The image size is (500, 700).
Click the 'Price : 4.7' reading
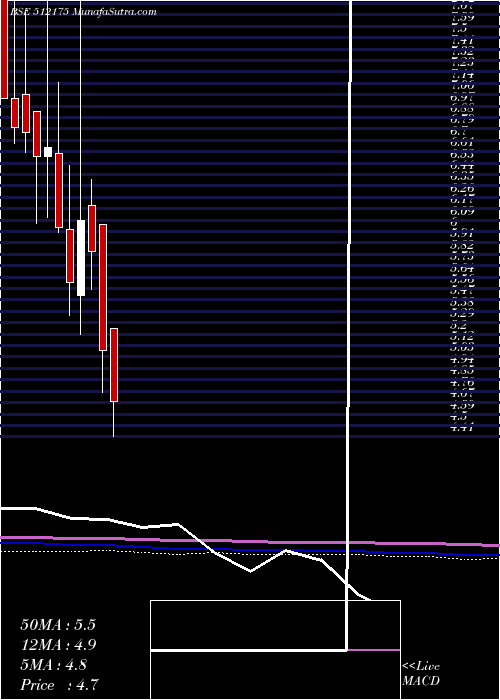click(60, 685)
